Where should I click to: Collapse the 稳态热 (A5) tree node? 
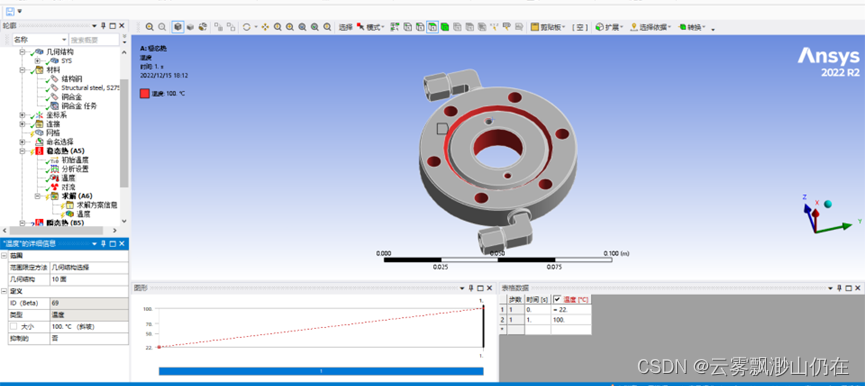23,151
